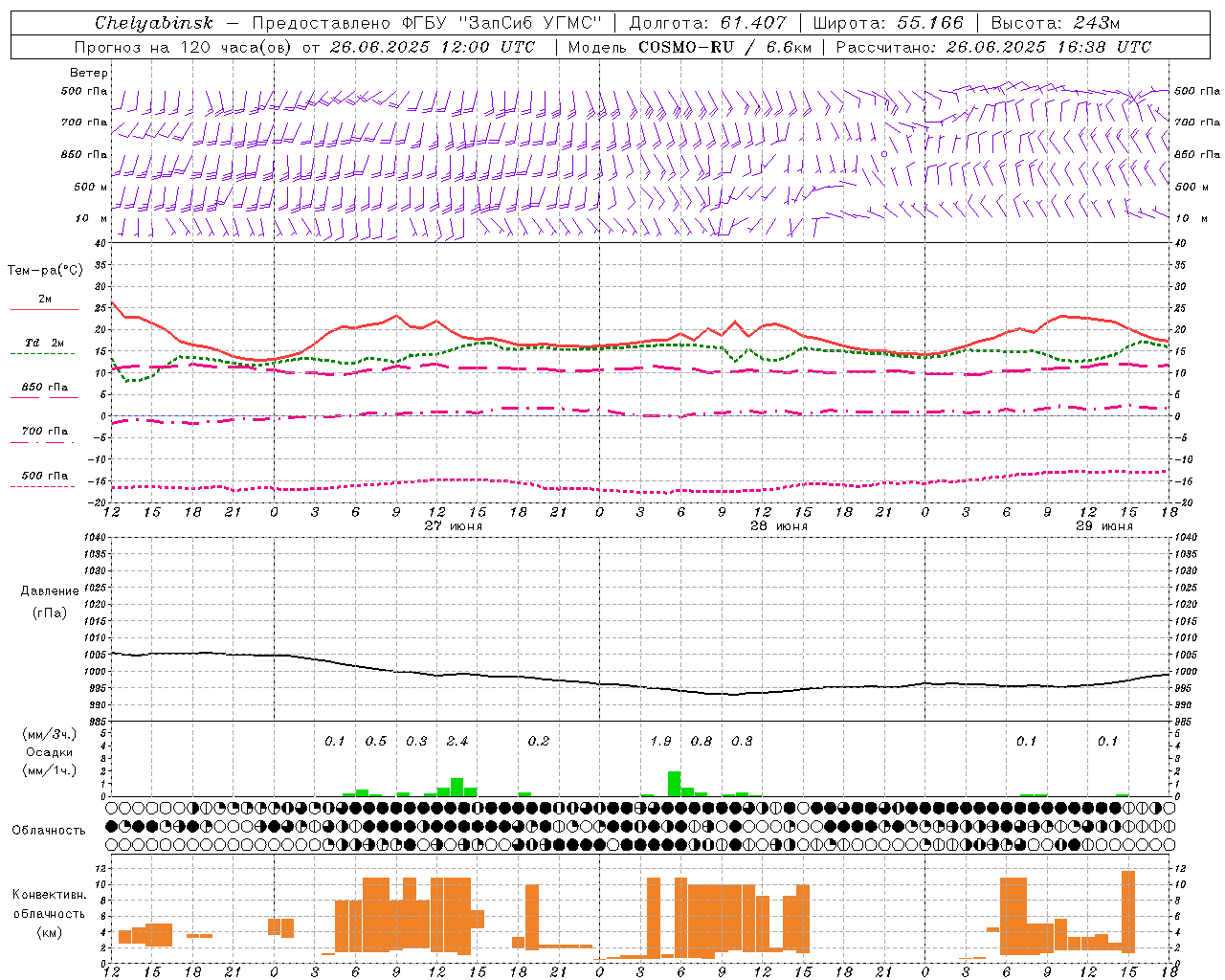Click the 1.9 precipitation amount
The height and width of the screenshot is (980, 1225).
pyautogui.click(x=660, y=741)
